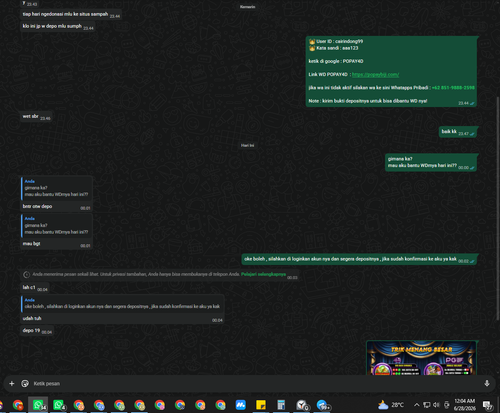Open Calculator from the taskbar
The width and height of the screenshot is (500, 413).
[281, 405]
